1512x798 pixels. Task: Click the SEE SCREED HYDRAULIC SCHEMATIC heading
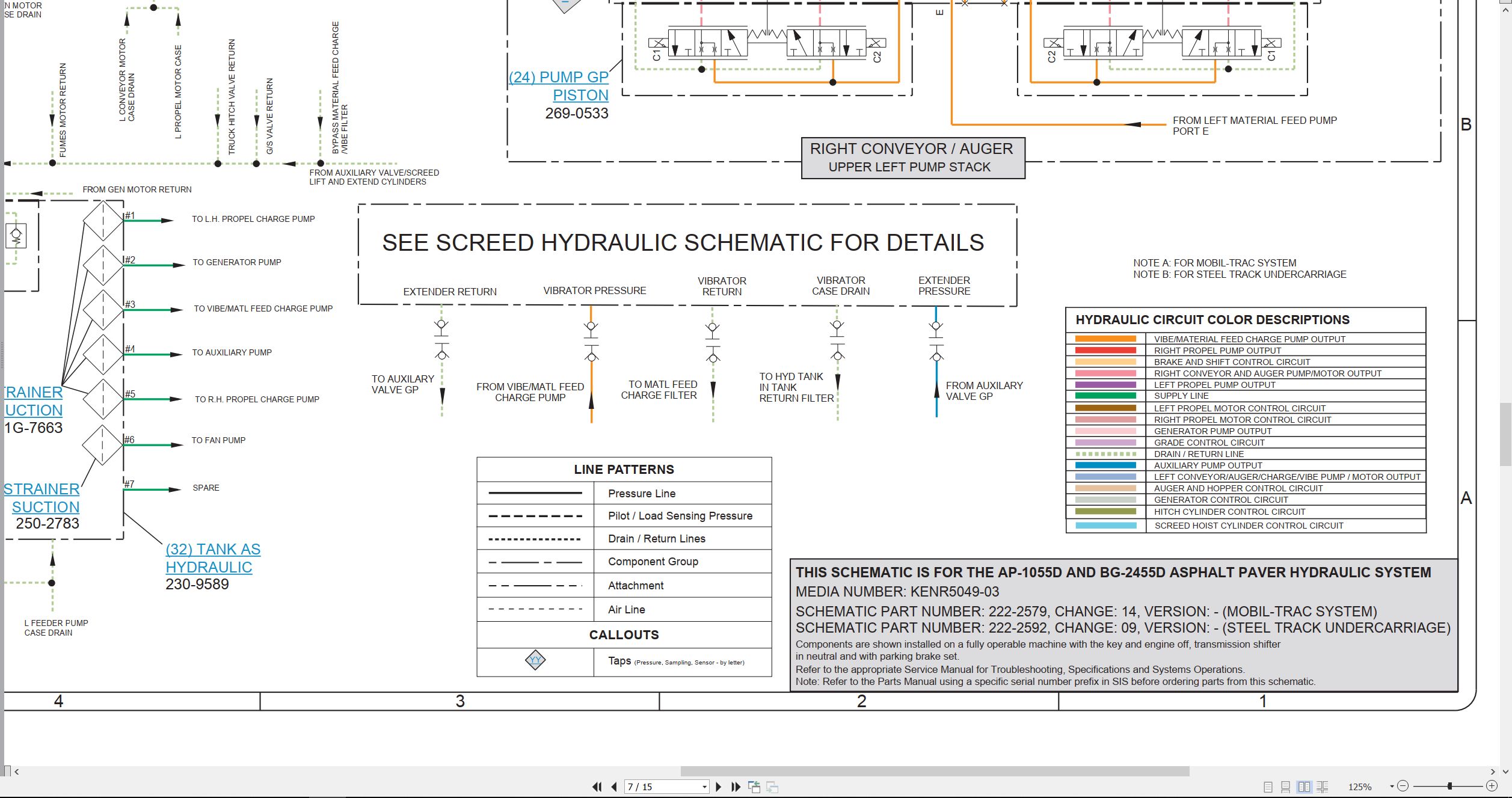683,242
